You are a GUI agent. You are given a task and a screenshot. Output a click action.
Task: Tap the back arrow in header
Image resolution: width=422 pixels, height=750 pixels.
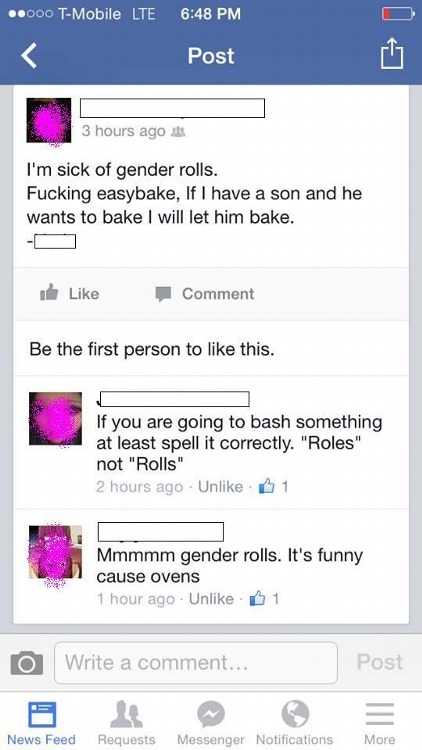(29, 56)
